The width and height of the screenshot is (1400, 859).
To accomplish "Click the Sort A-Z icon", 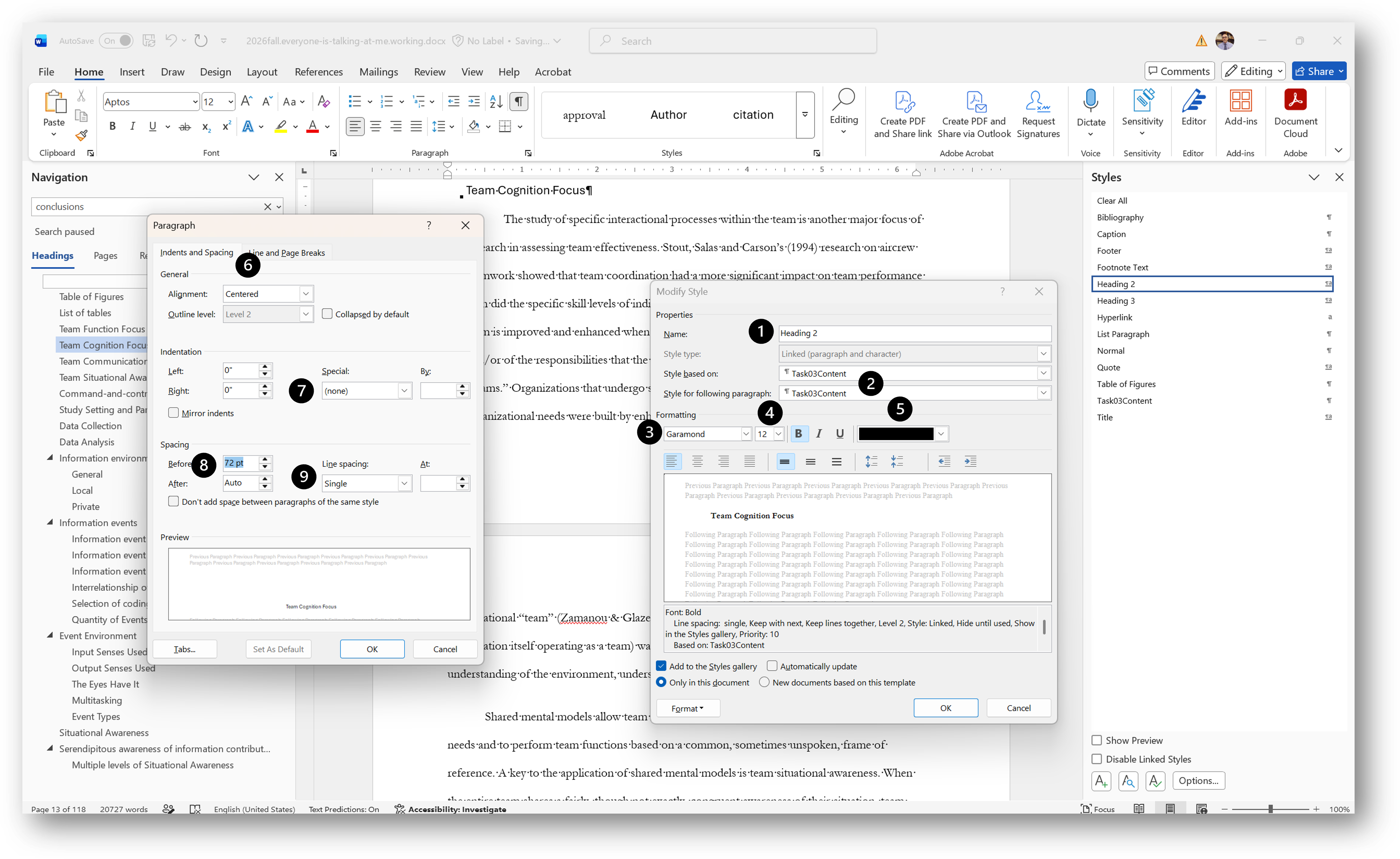I will click(496, 102).
